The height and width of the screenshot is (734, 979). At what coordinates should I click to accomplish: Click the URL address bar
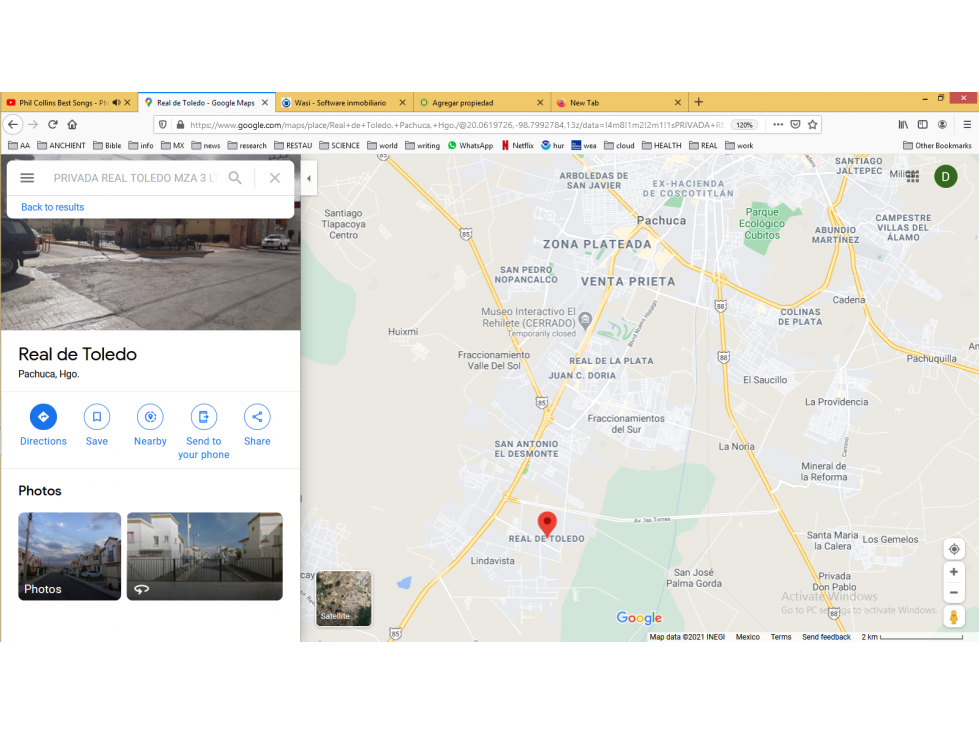(x=456, y=125)
